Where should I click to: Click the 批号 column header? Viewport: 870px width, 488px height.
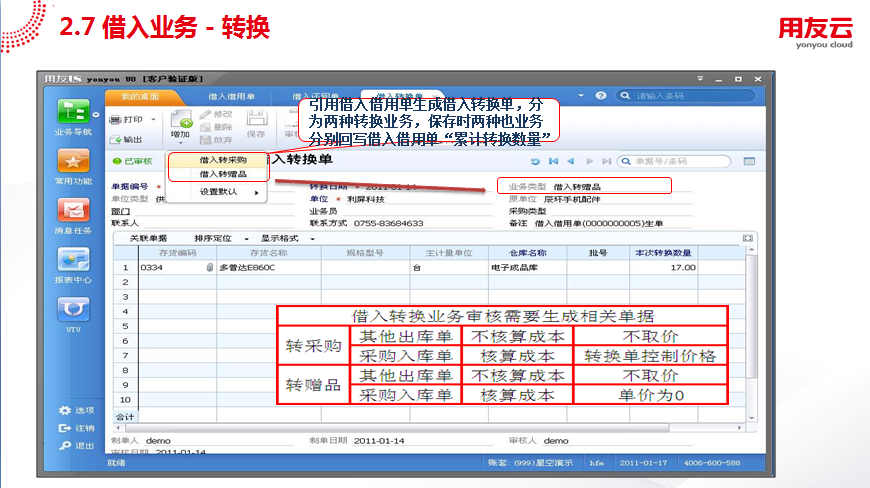coord(598,253)
